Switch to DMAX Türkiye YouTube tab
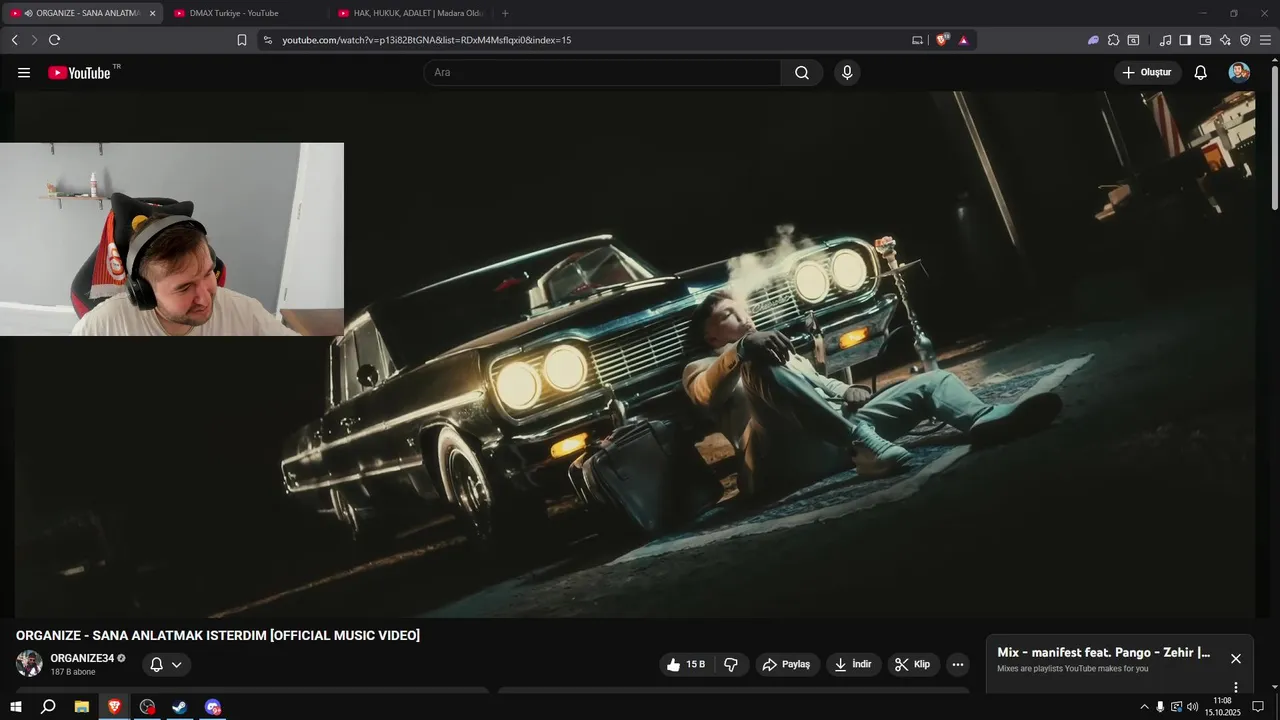This screenshot has height=720, width=1280. [245, 13]
